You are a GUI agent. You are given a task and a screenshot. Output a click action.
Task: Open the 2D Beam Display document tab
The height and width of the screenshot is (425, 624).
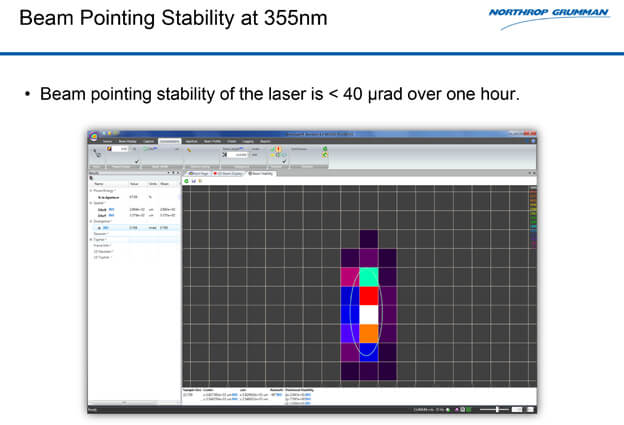228,173
